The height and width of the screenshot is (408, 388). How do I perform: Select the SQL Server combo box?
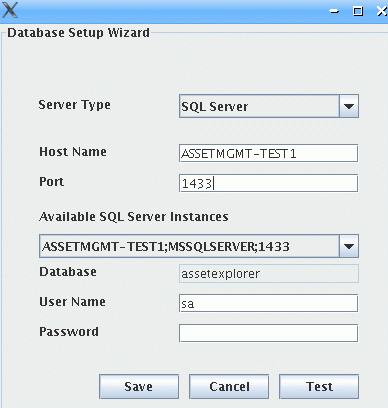(269, 106)
